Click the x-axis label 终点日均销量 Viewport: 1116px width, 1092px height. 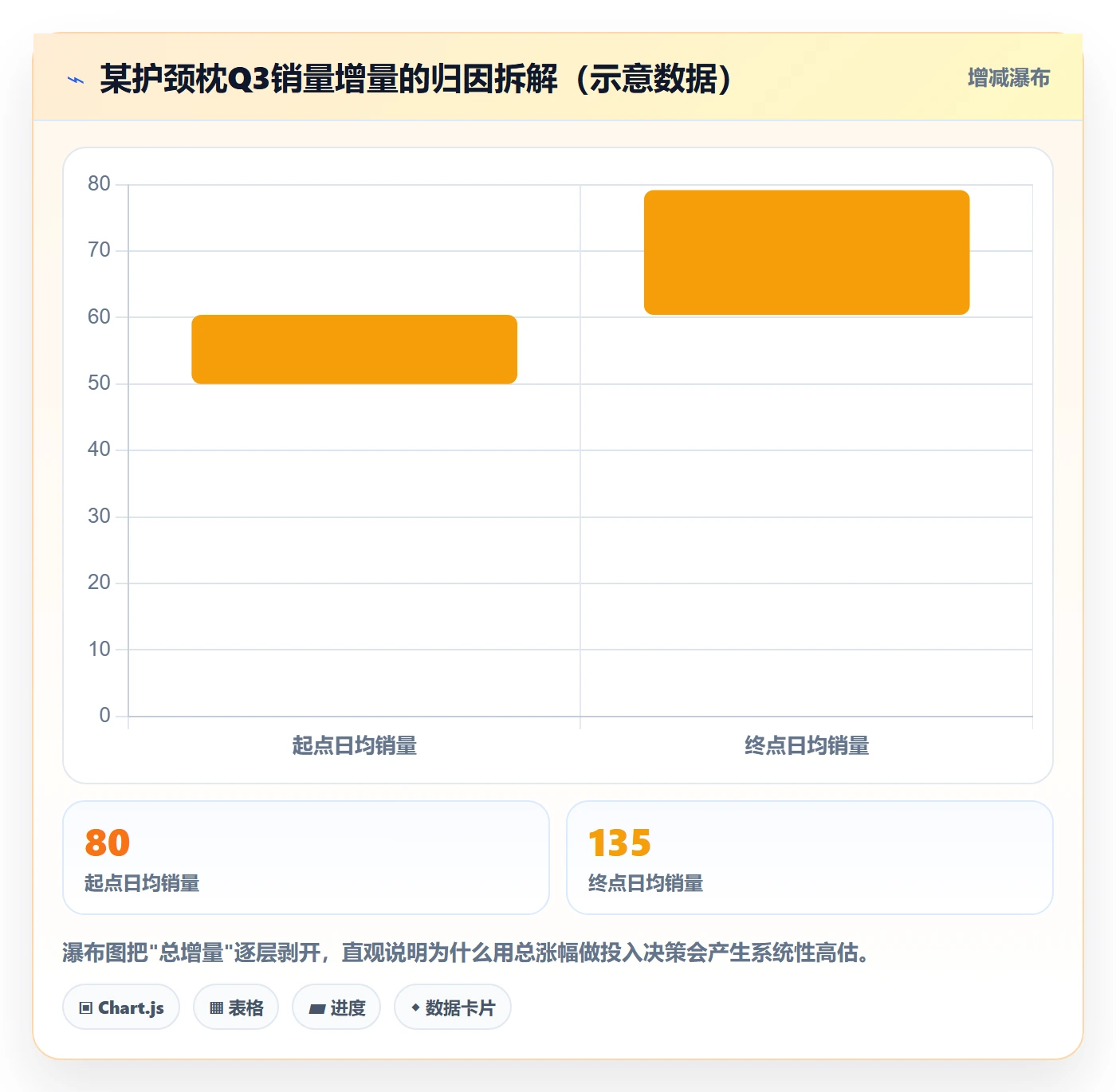coord(807,746)
